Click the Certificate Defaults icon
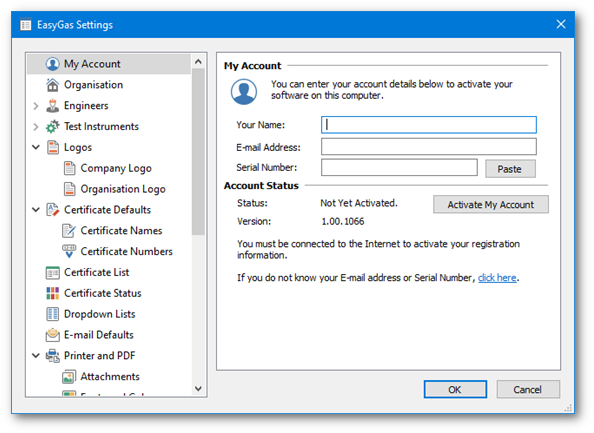594x433 pixels. [53, 210]
